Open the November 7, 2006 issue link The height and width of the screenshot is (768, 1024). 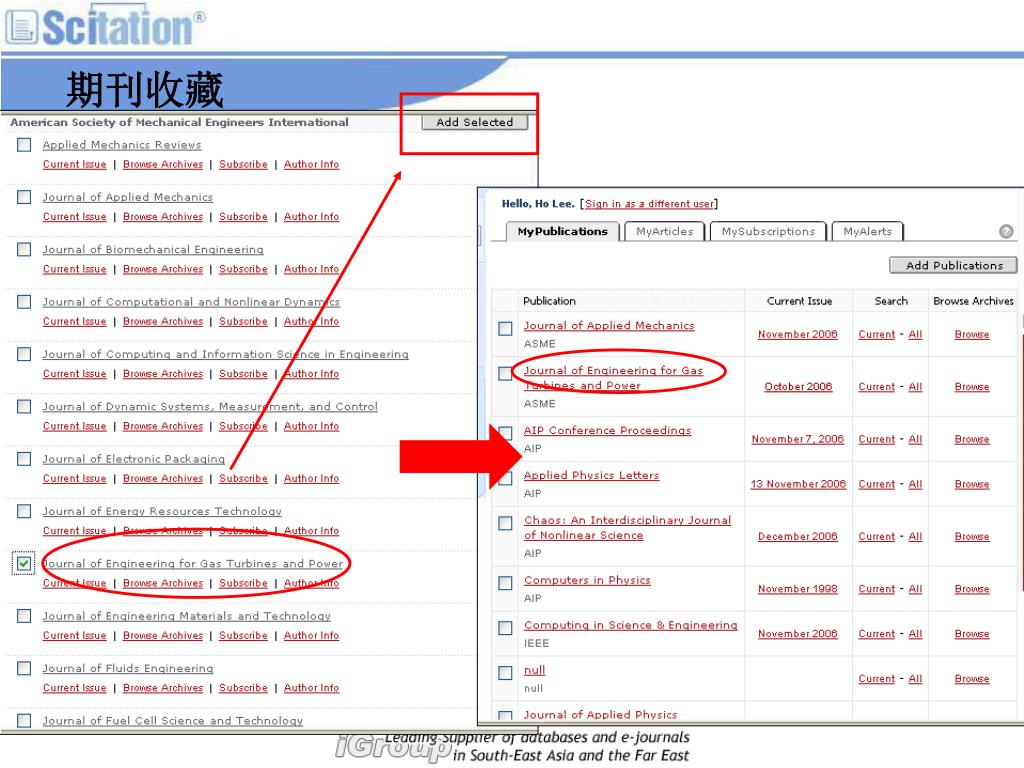[x=797, y=440]
